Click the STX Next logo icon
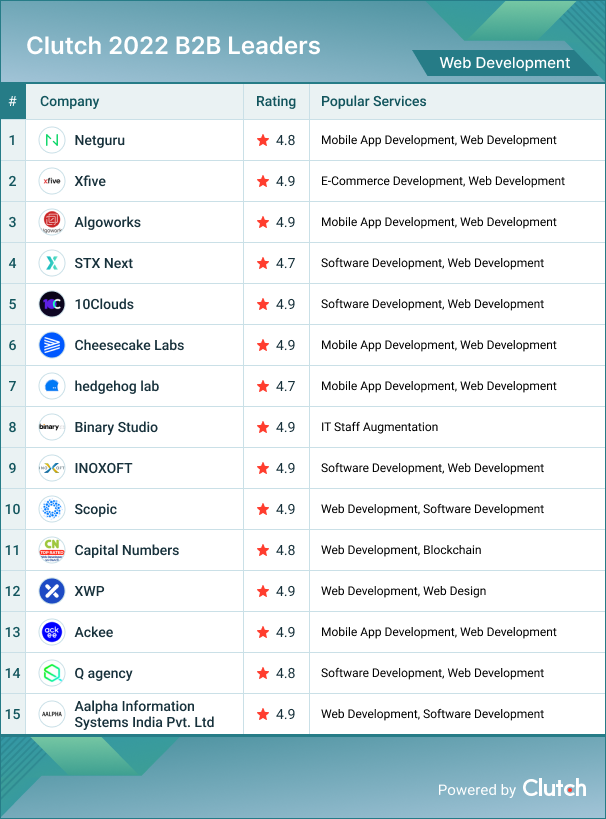This screenshot has height=819, width=606. pyautogui.click(x=52, y=263)
